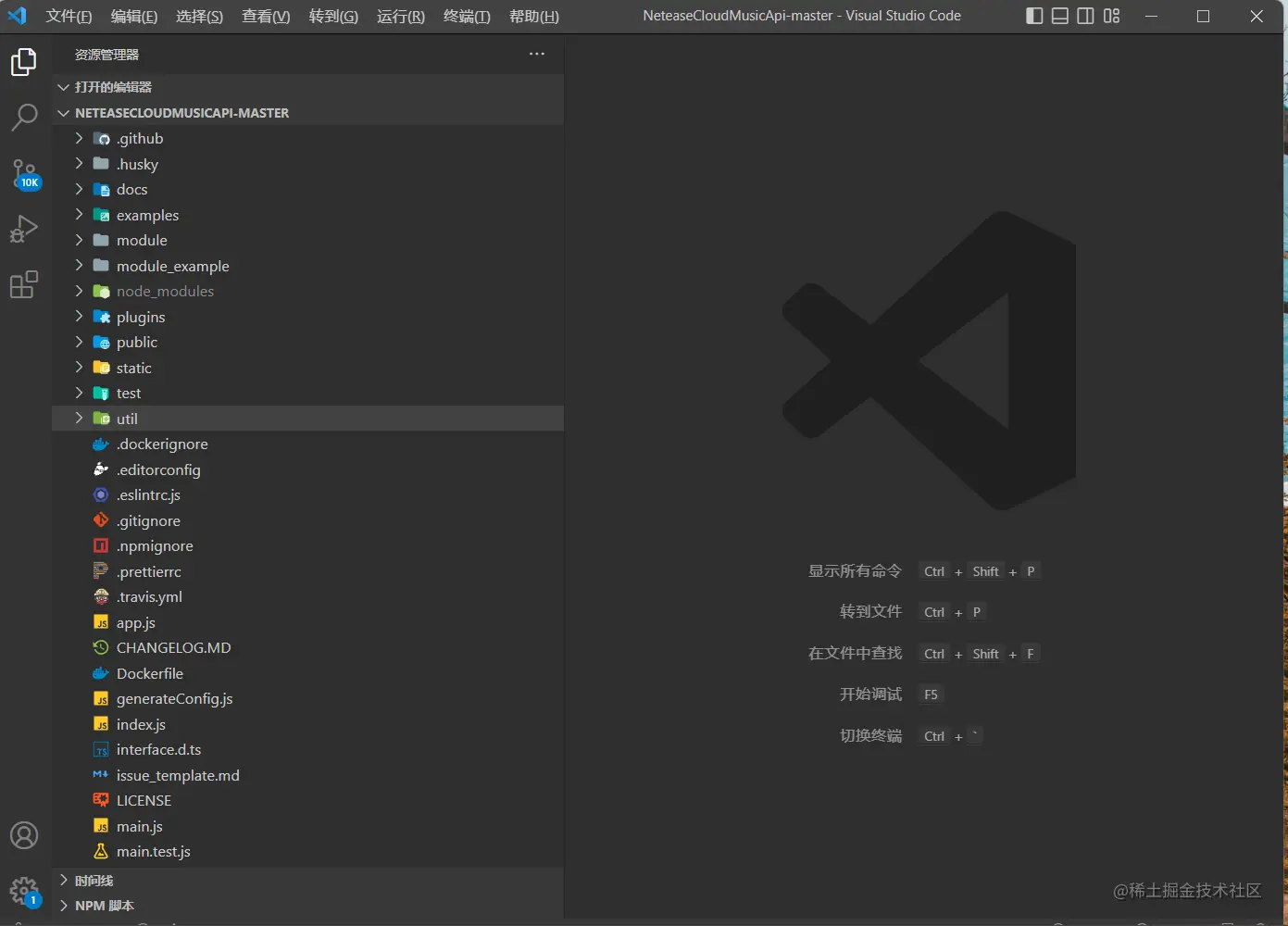Toggle secondary side bar layout icon

1086,16
